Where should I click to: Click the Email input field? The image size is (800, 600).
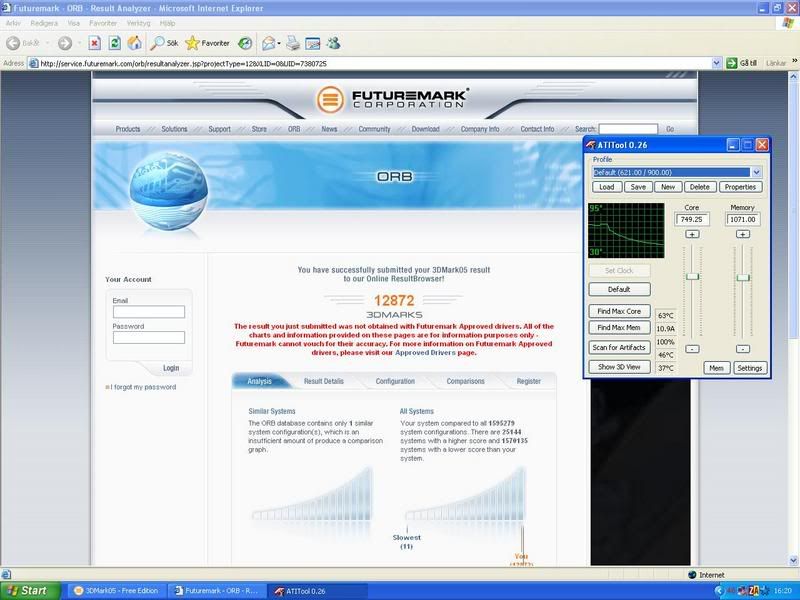(149, 312)
